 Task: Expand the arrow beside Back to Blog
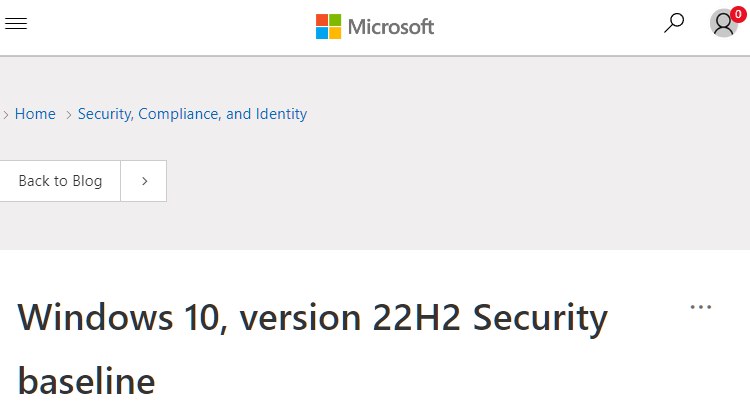click(144, 181)
